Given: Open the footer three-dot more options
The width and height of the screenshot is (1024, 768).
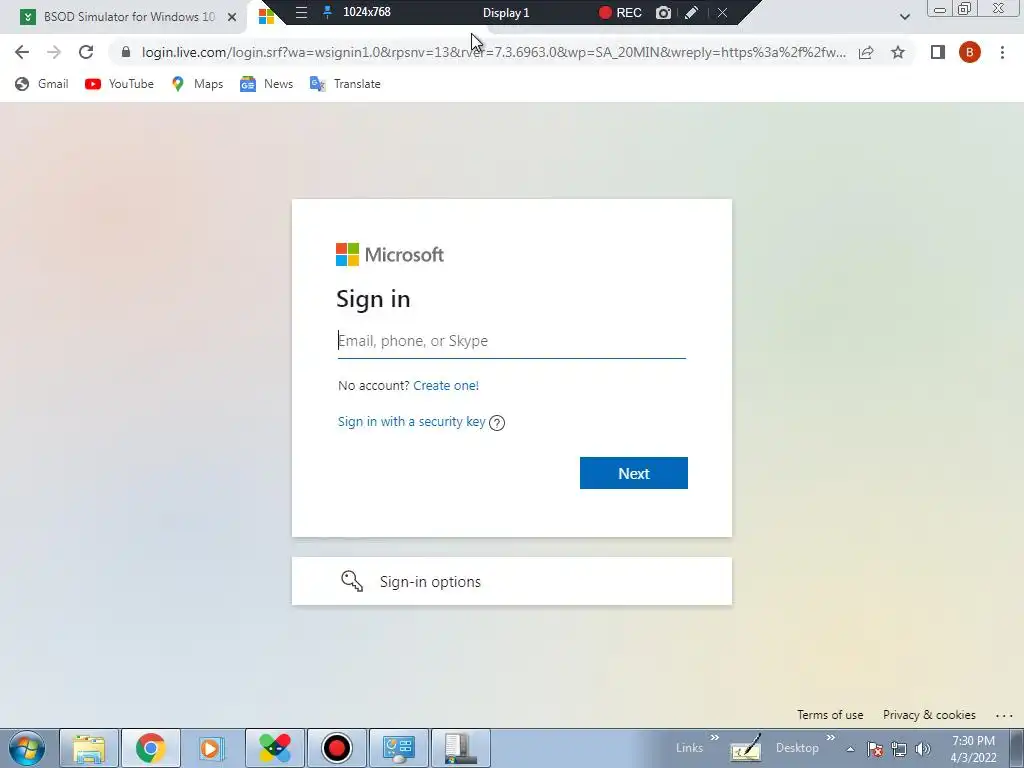Looking at the screenshot, I should coord(1004,716).
